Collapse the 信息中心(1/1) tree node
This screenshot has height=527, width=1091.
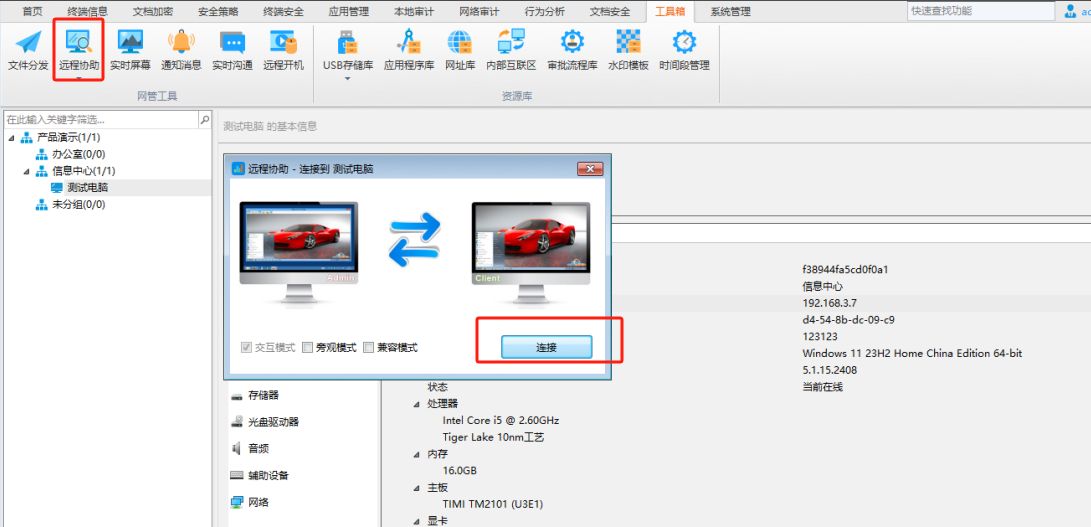pos(26,171)
